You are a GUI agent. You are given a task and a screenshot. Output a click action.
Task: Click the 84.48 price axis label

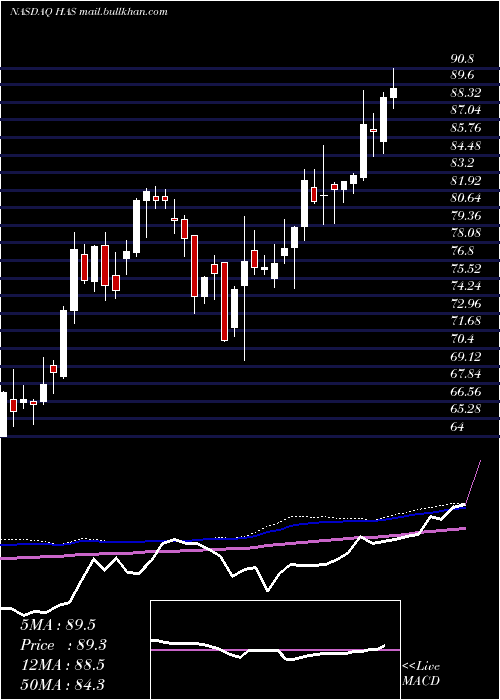[x=466, y=146]
